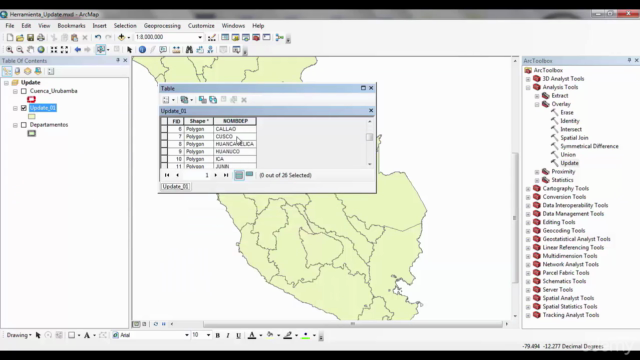Move to next record in Table

pyautogui.click(x=216, y=175)
